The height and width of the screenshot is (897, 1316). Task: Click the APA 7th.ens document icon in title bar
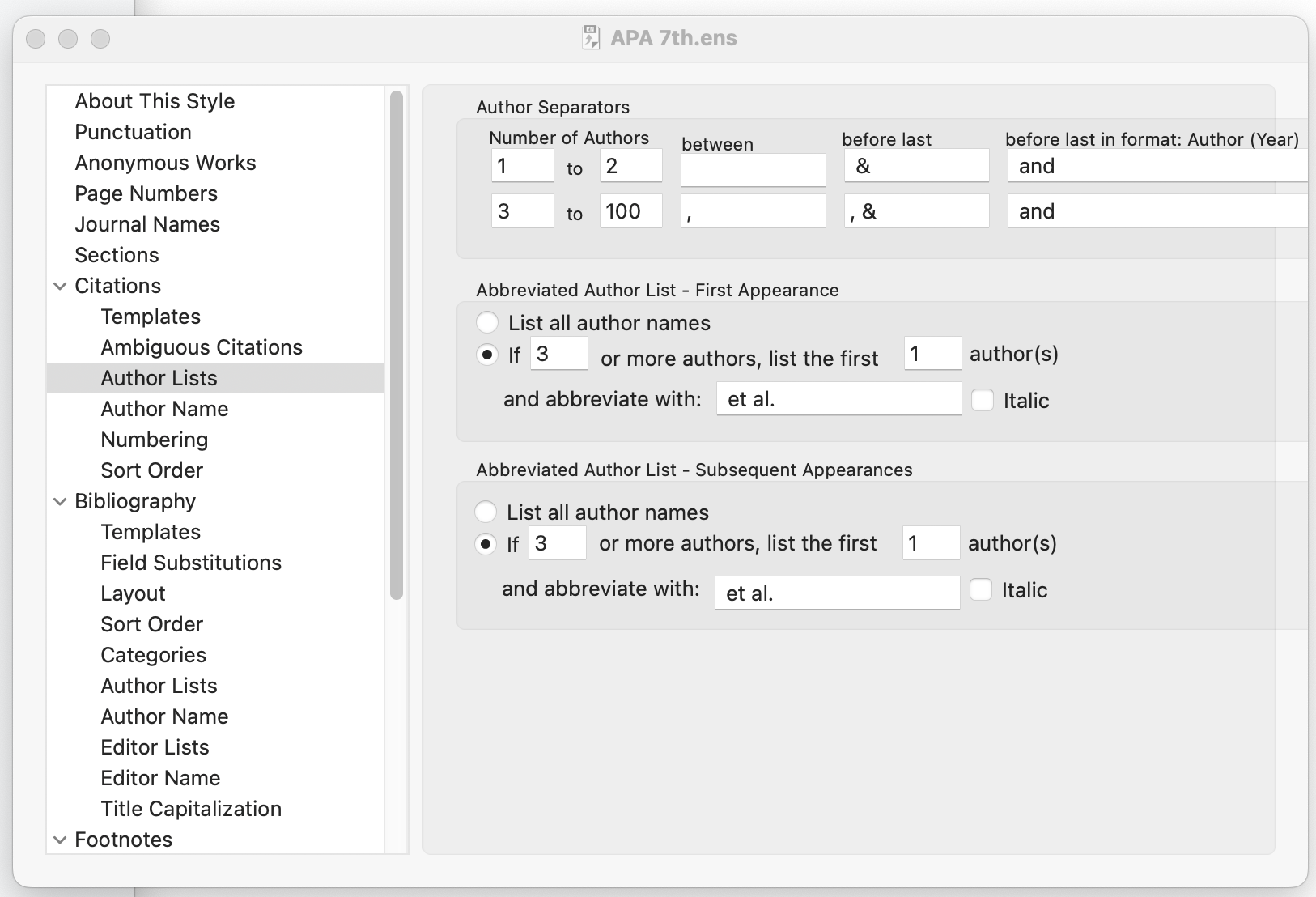pyautogui.click(x=589, y=36)
